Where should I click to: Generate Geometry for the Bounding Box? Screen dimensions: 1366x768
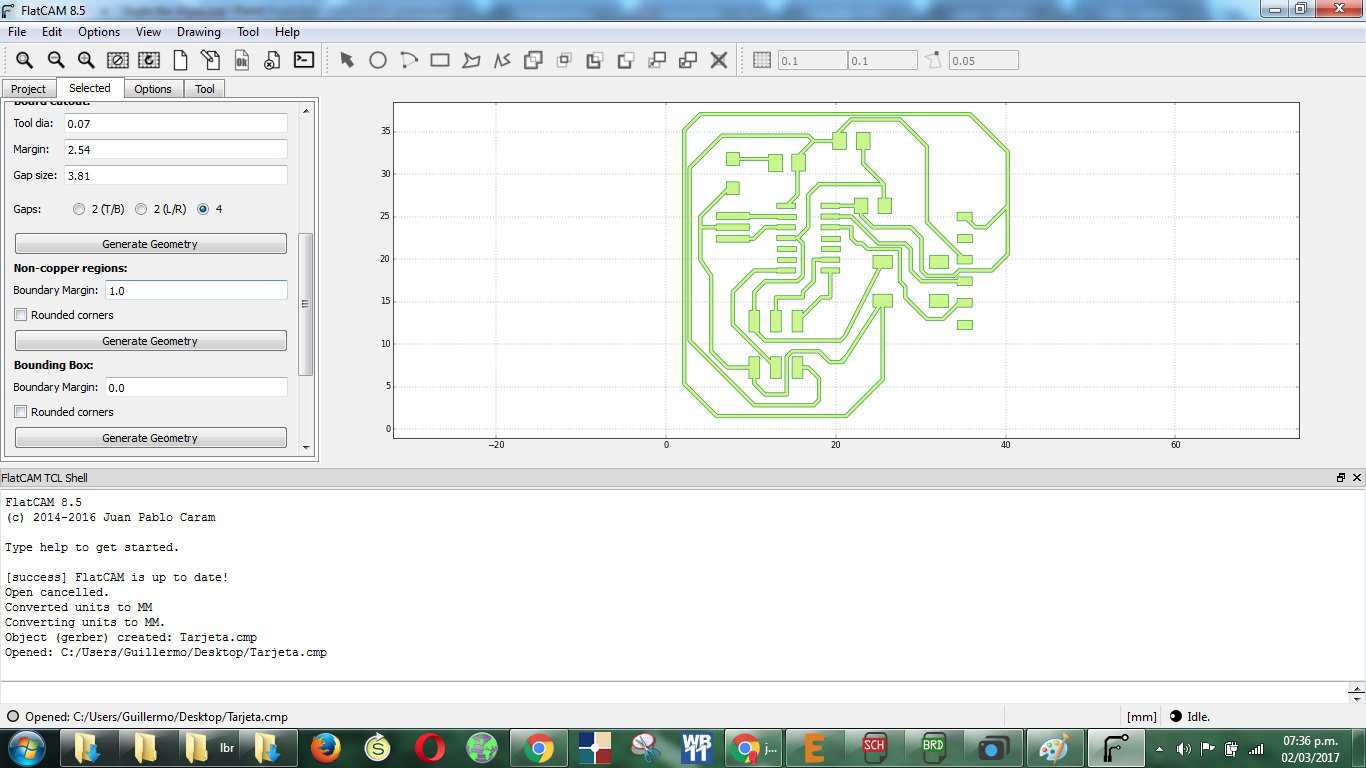click(x=150, y=438)
